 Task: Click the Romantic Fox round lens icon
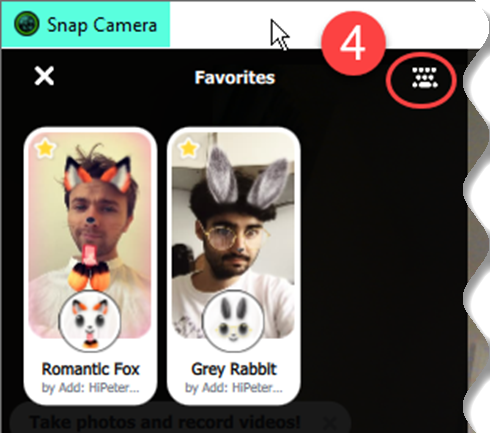tap(90, 321)
